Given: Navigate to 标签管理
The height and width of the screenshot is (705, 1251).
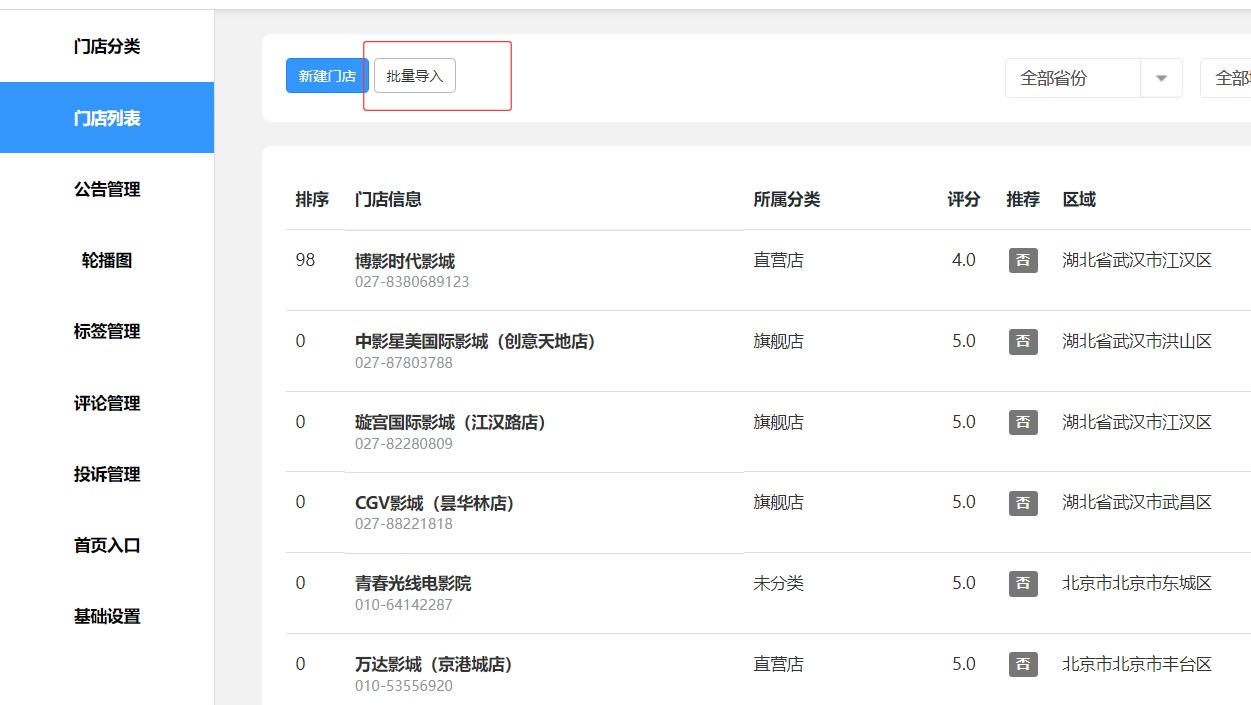Looking at the screenshot, I should 107,331.
